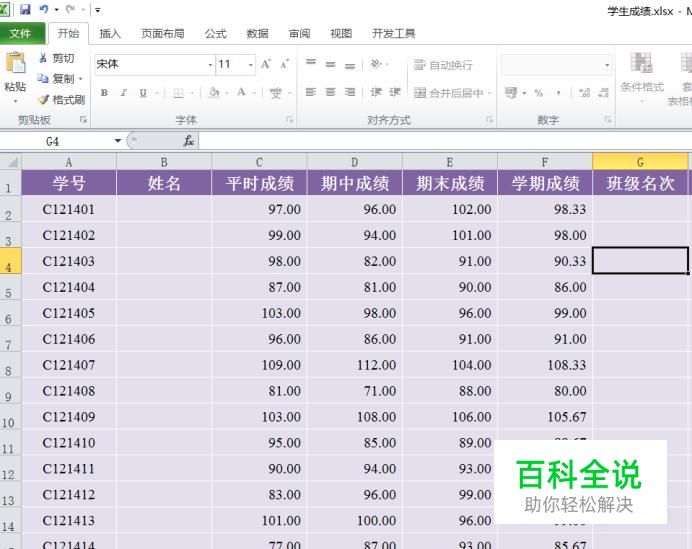Expand the 复制 copy options arrow
This screenshot has height=549, width=692.
(x=81, y=79)
